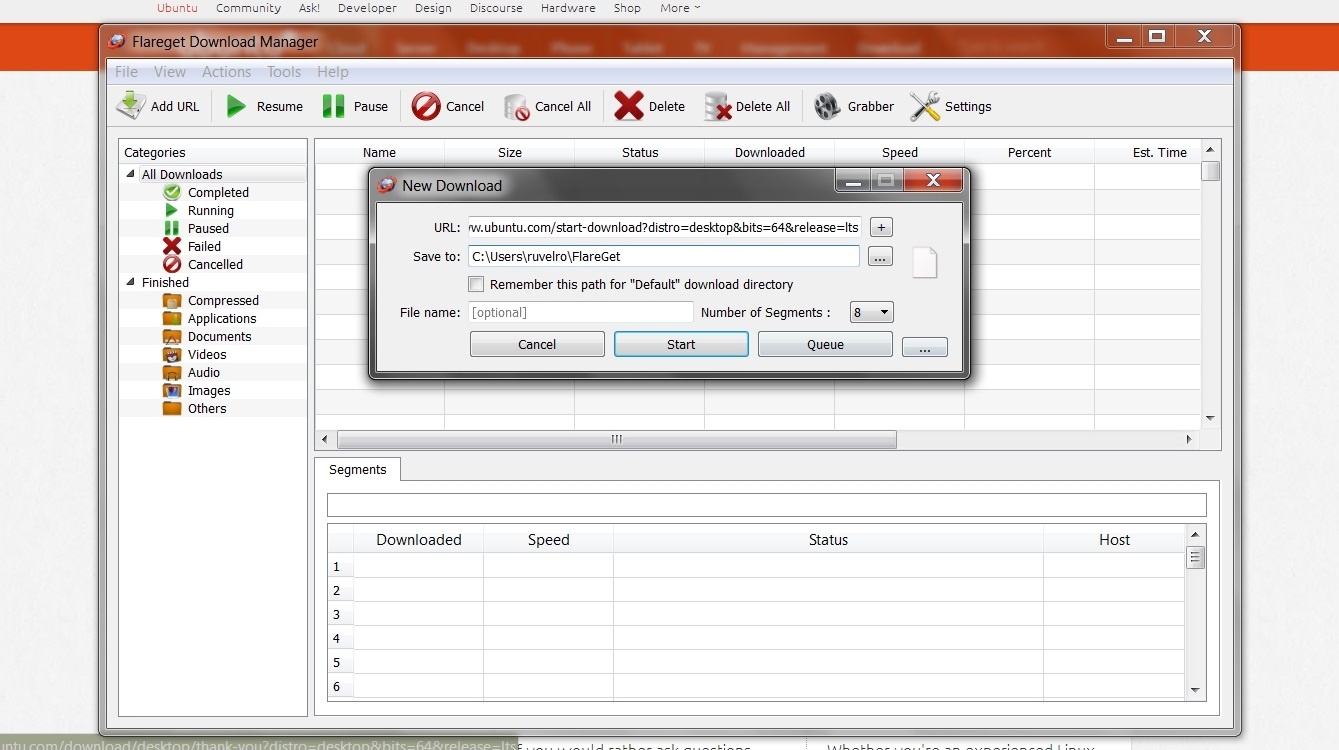Image resolution: width=1339 pixels, height=750 pixels.
Task: Enable Remember this path checkbox
Action: 476,284
